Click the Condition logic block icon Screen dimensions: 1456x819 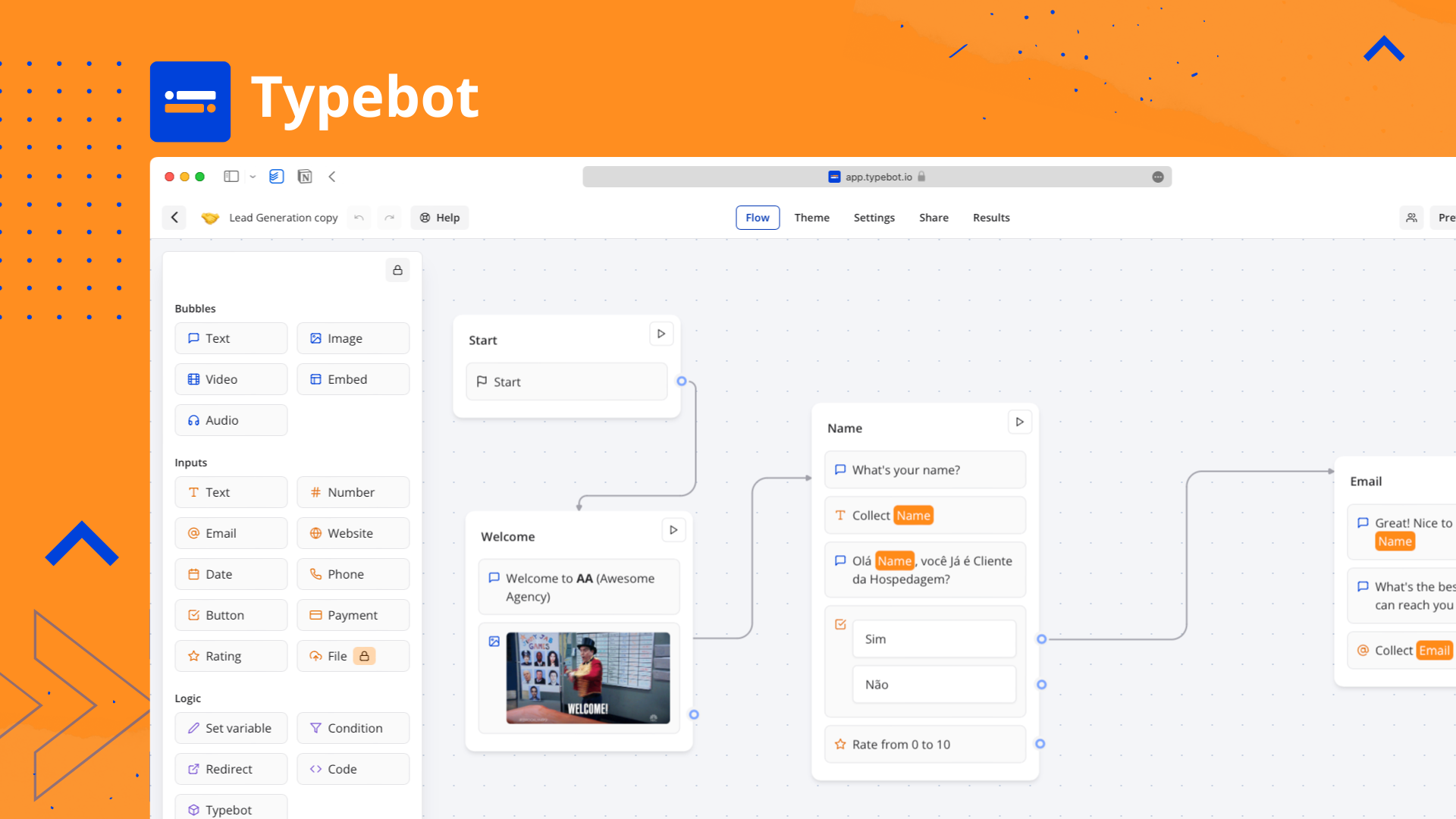[x=316, y=727]
